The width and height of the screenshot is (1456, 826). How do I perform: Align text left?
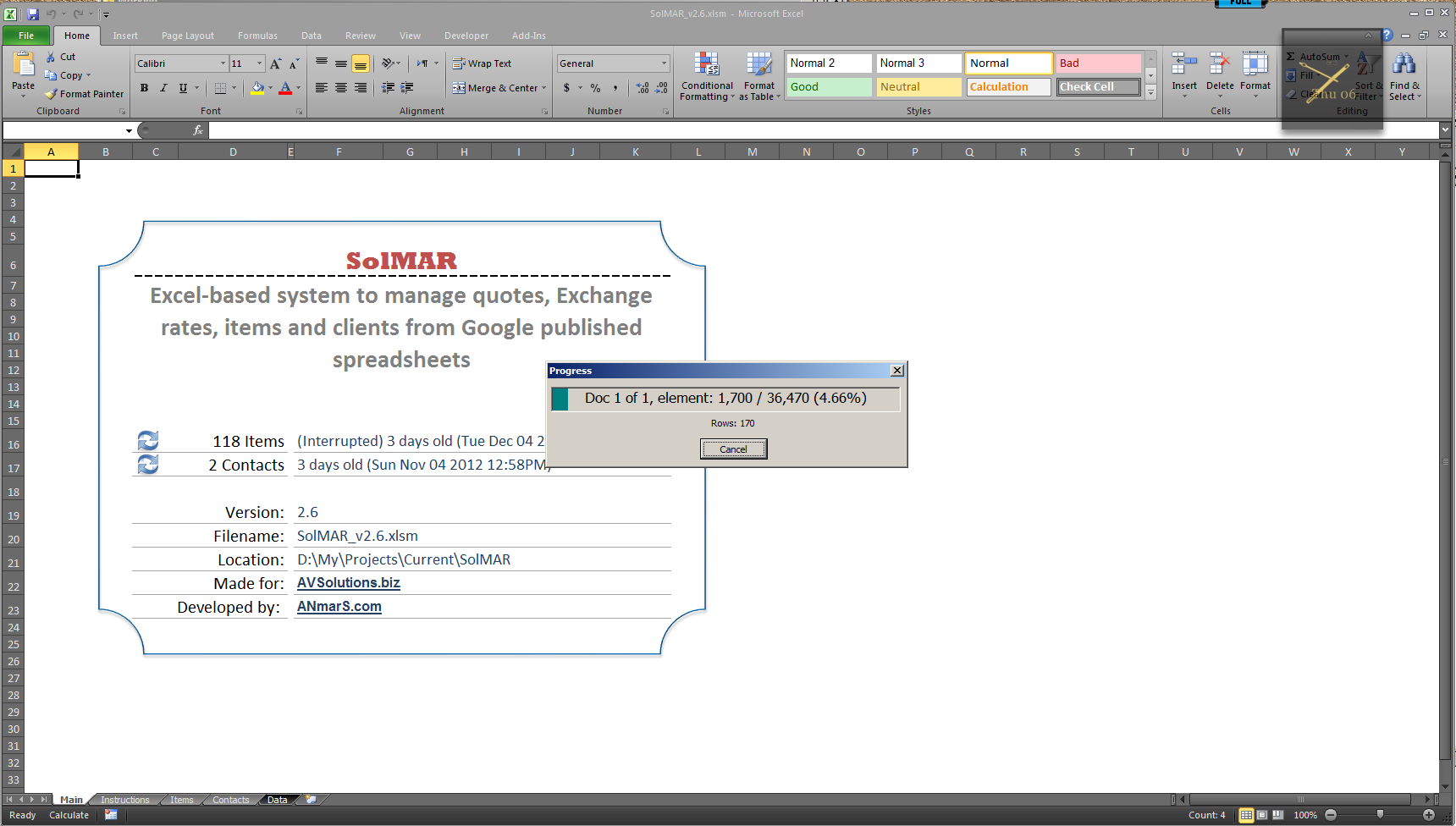[x=322, y=88]
